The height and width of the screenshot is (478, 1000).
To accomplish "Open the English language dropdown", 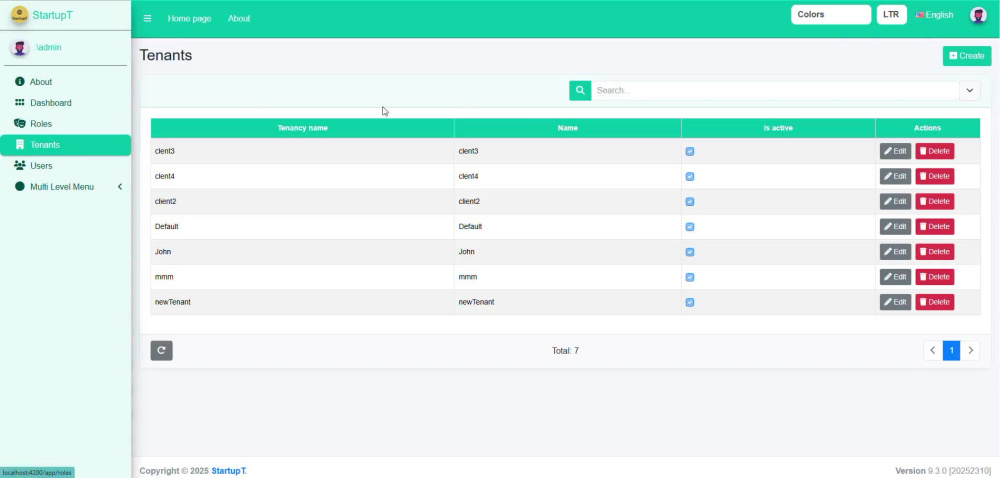I will coord(934,15).
